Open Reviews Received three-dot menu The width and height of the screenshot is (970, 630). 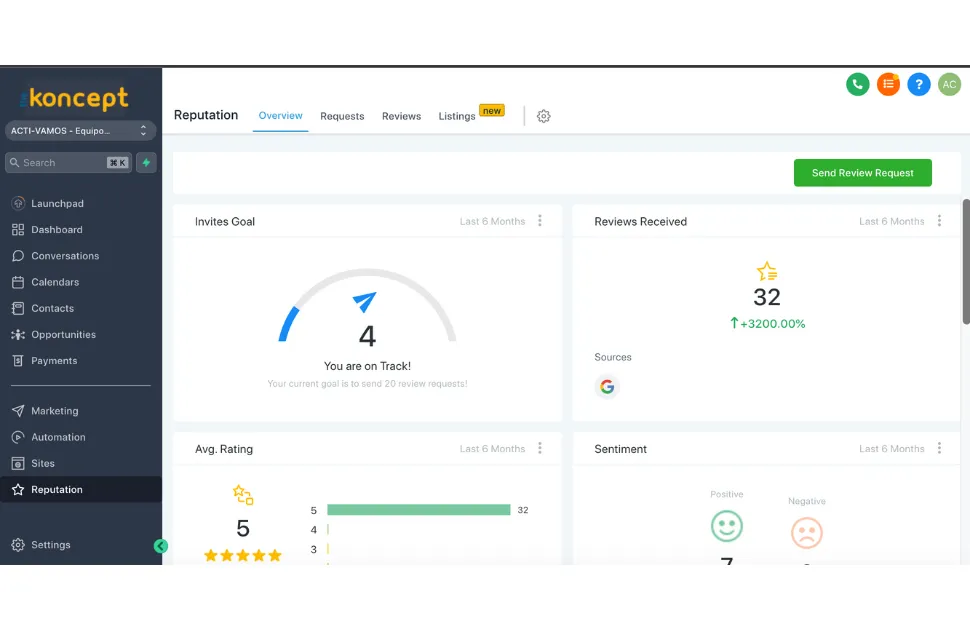pyautogui.click(x=939, y=221)
